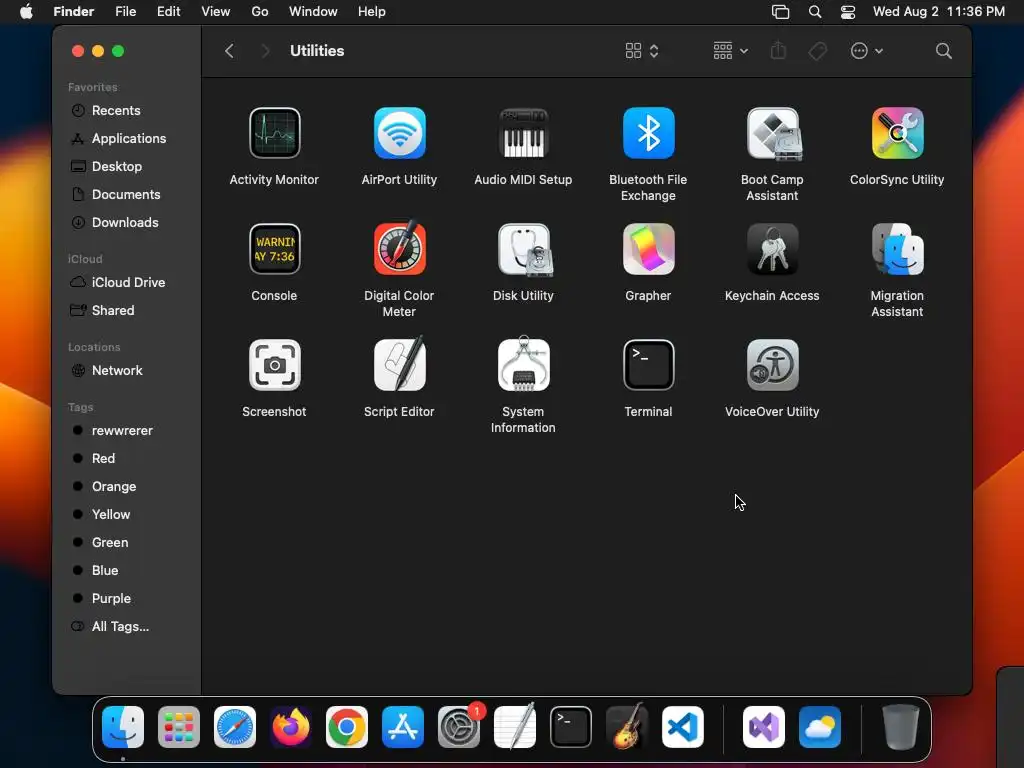Open Spotlight search in menu bar
The image size is (1024, 768).
814,12
